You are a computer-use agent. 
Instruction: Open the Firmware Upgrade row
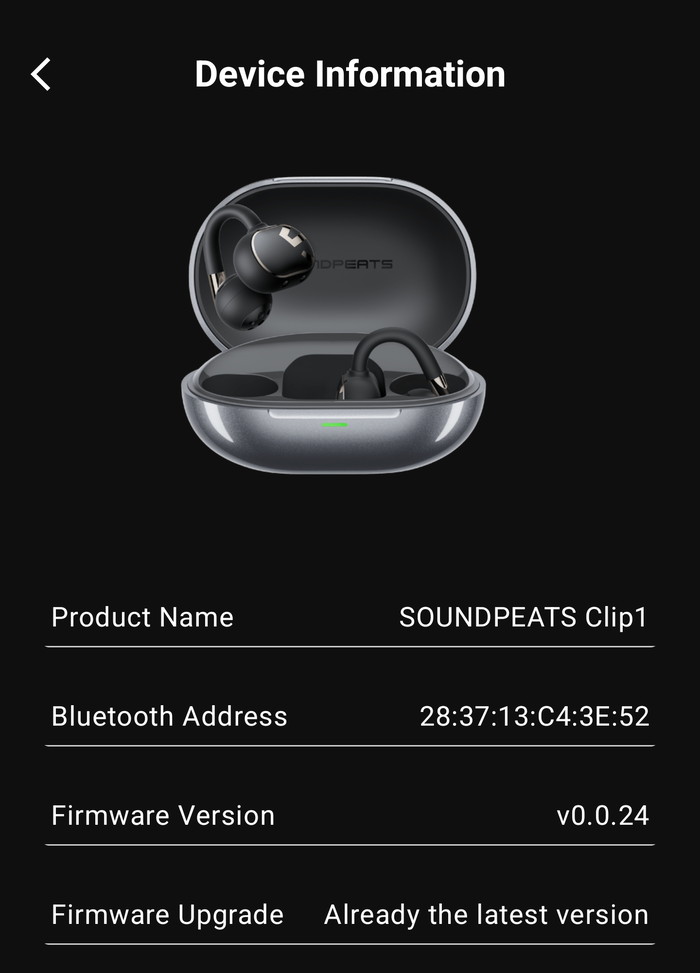click(350, 915)
